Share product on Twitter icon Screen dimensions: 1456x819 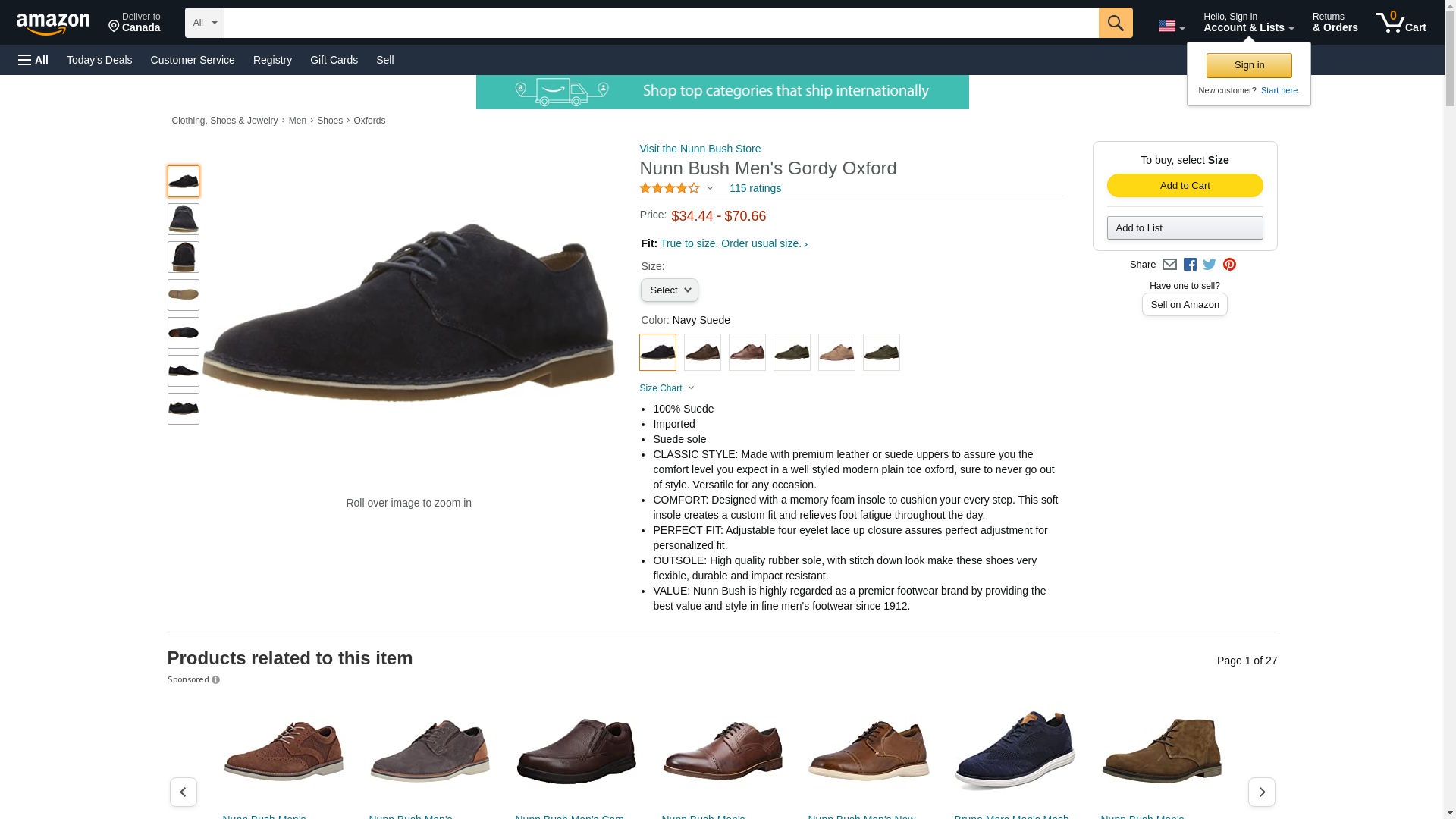click(1210, 265)
